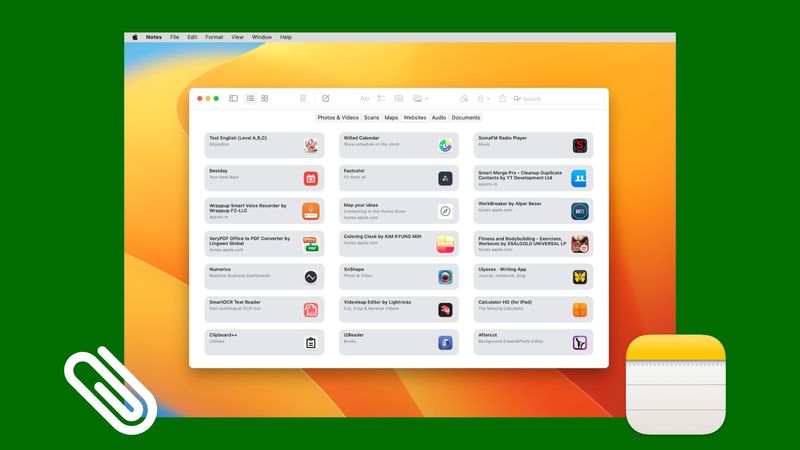Click in the Search field
Viewport: 800px width, 450px height.
coord(558,98)
